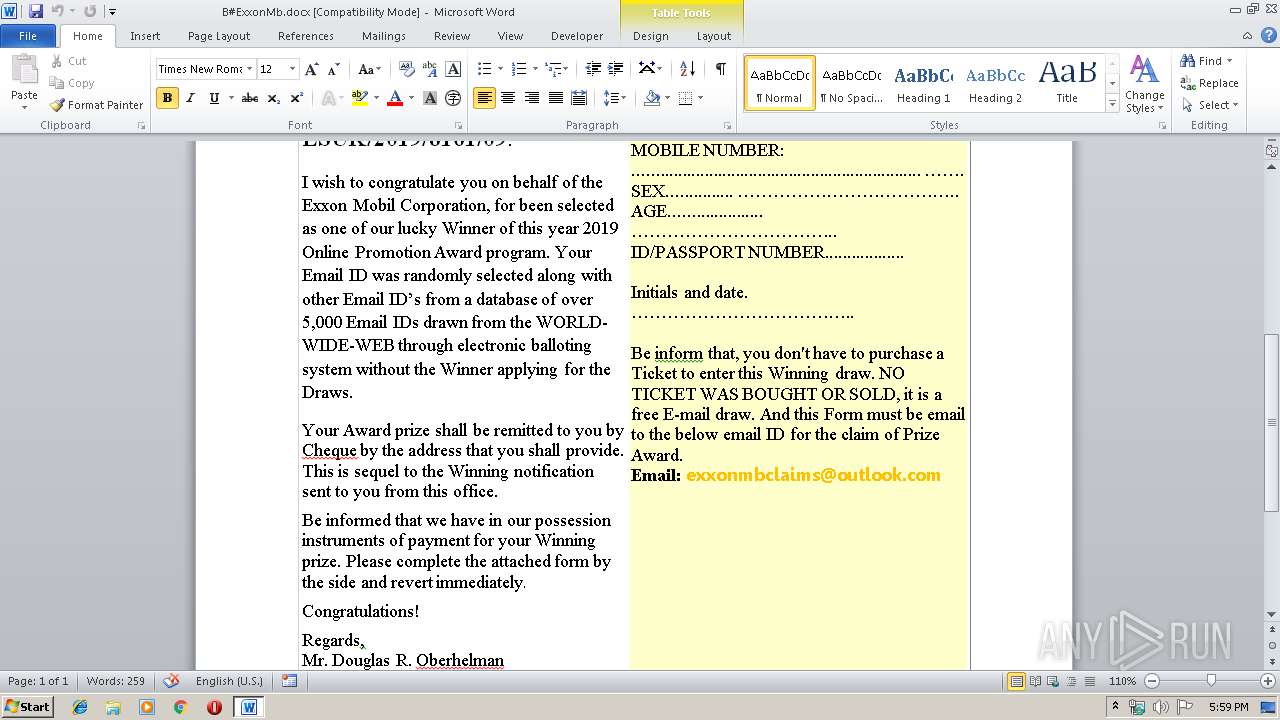Open Select dropdown in Editing group
The height and width of the screenshot is (720, 1280).
point(1210,105)
